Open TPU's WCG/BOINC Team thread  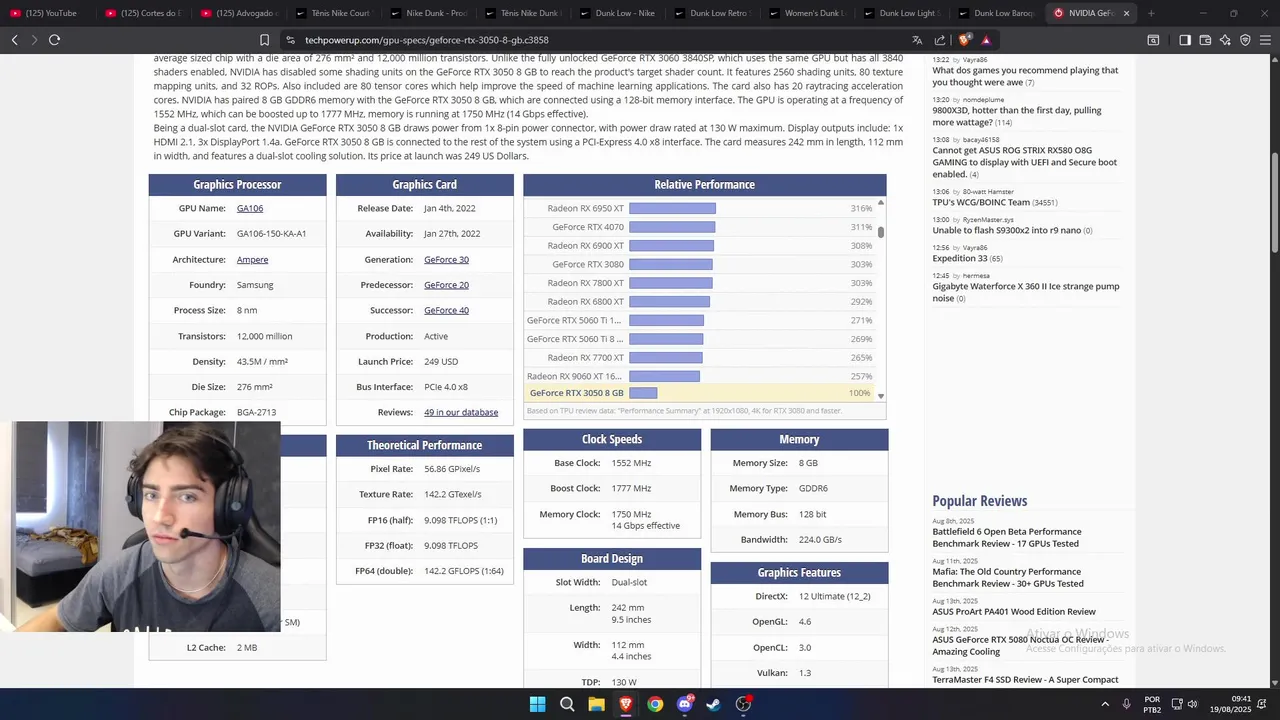pos(981,203)
